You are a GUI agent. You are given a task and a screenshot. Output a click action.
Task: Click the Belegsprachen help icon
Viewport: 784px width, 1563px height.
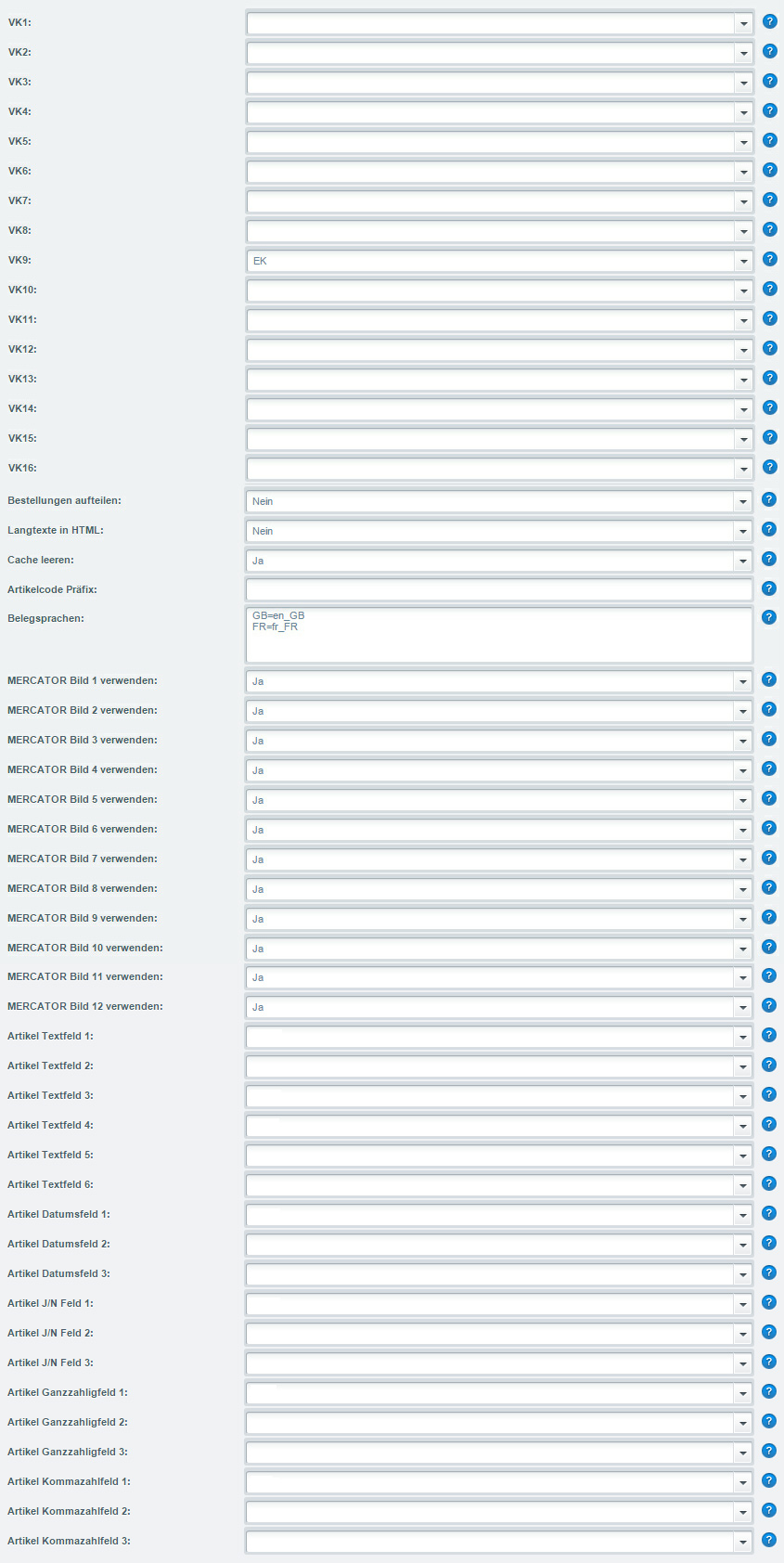(x=769, y=617)
